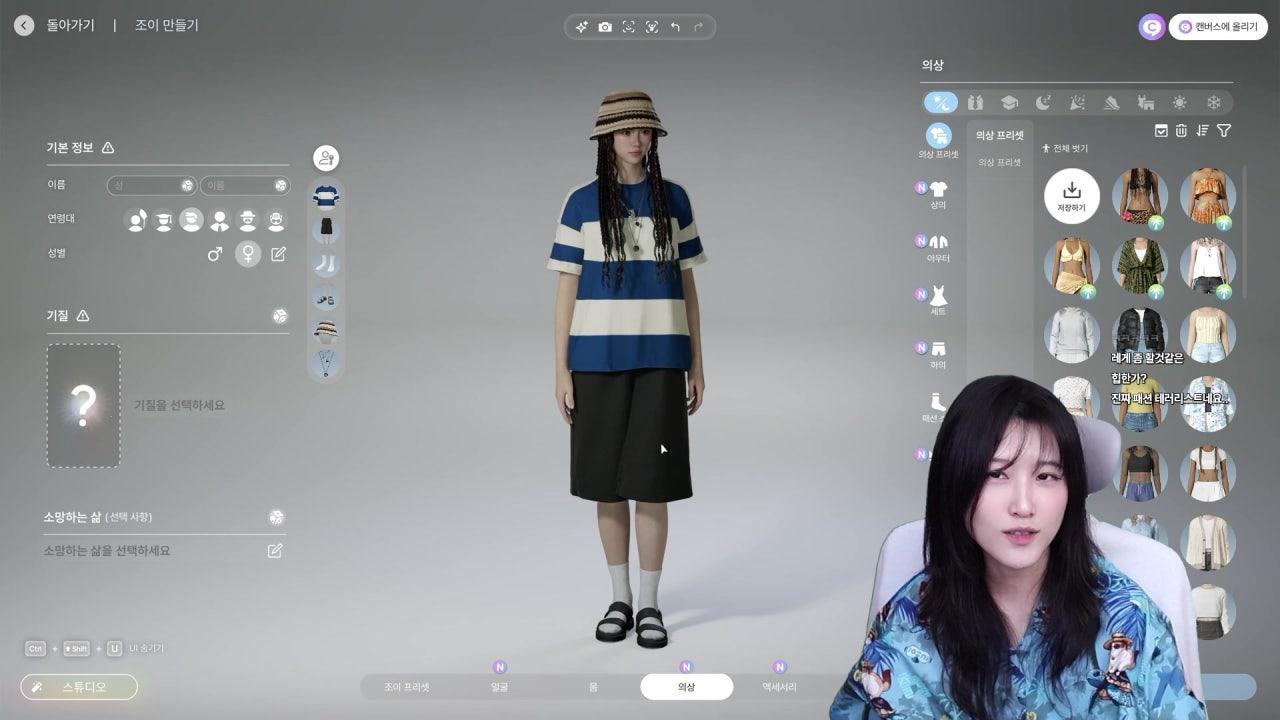Open 의상 프리셋 side category

pos(939,142)
